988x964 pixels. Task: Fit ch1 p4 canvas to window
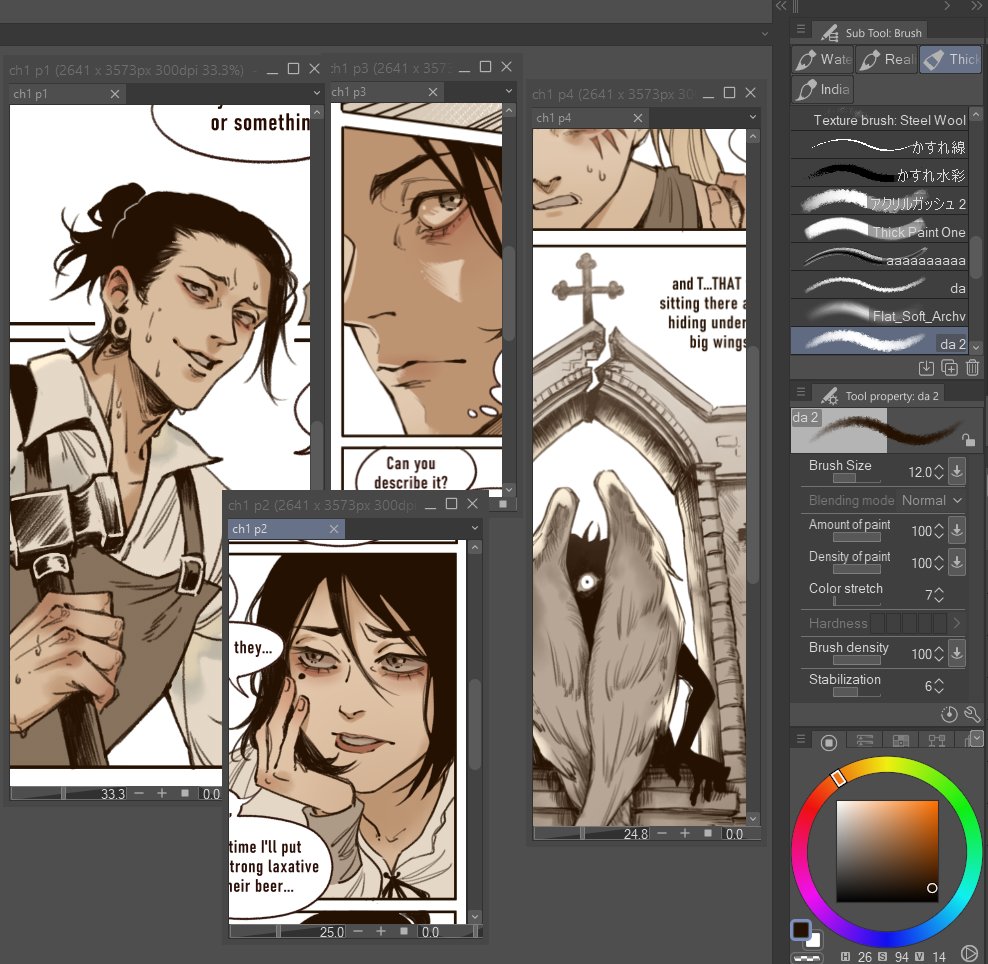(x=708, y=833)
